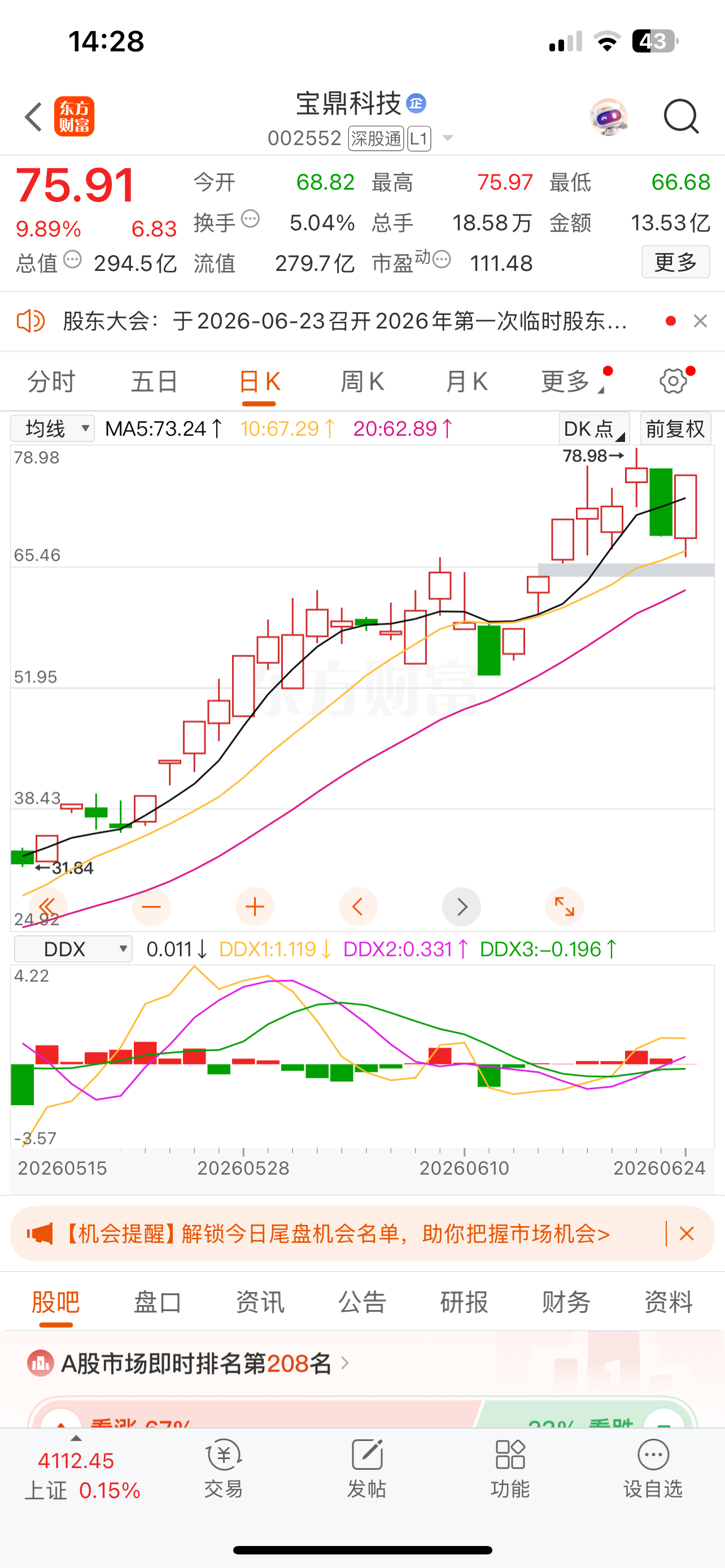Expand chart to fullscreen icon
The image size is (725, 1568).
[x=564, y=907]
